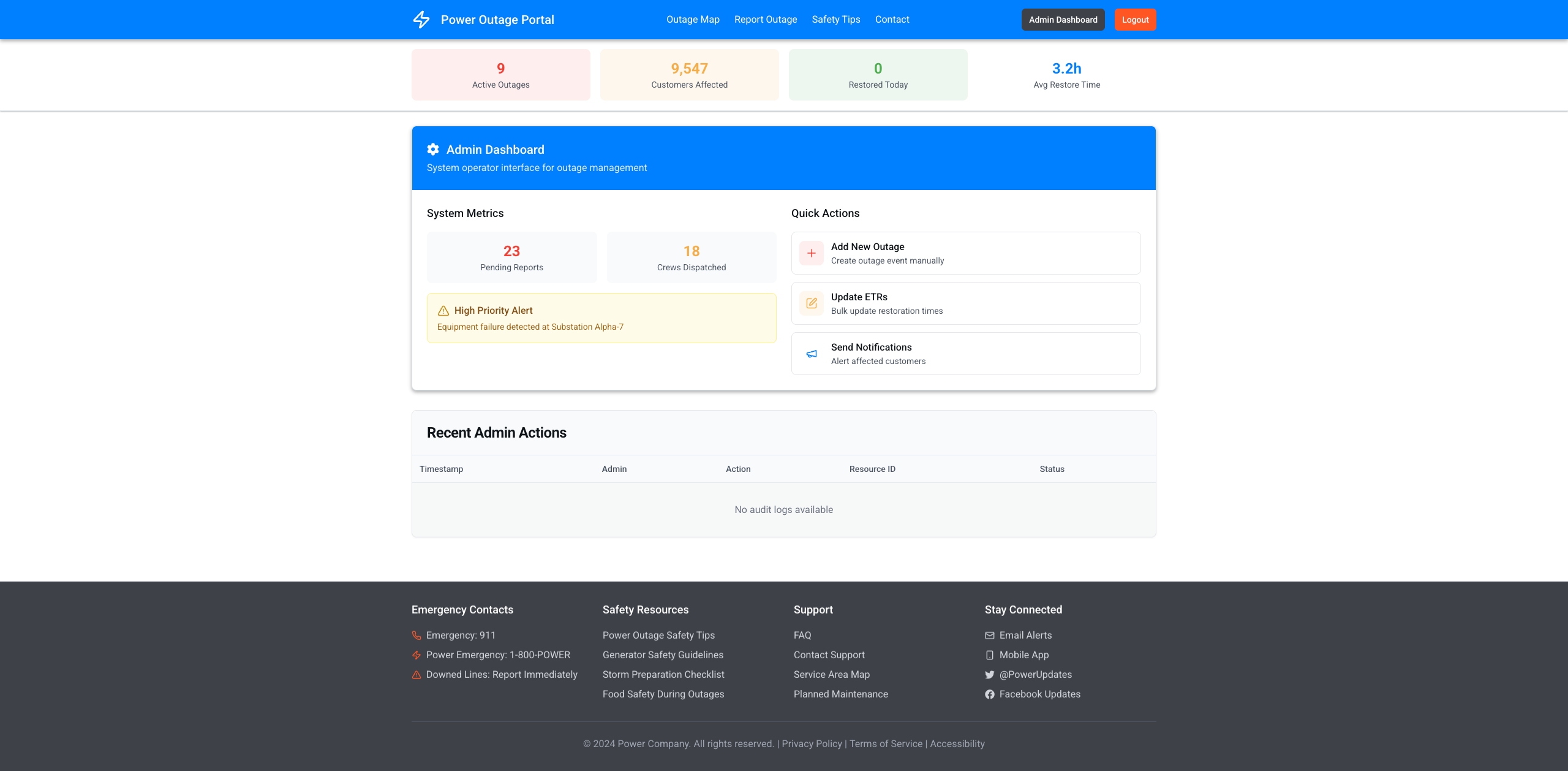Click the Planned Maintenance support link
The height and width of the screenshot is (771, 1568).
point(841,694)
